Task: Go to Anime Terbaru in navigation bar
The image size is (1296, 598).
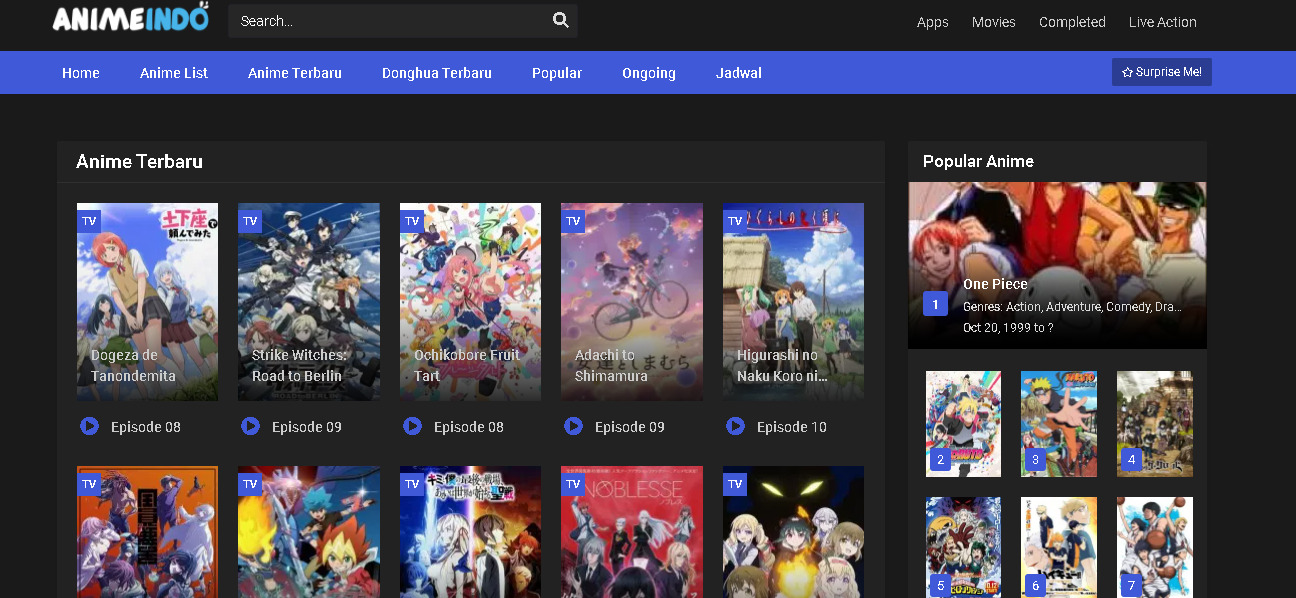Action: 295,73
